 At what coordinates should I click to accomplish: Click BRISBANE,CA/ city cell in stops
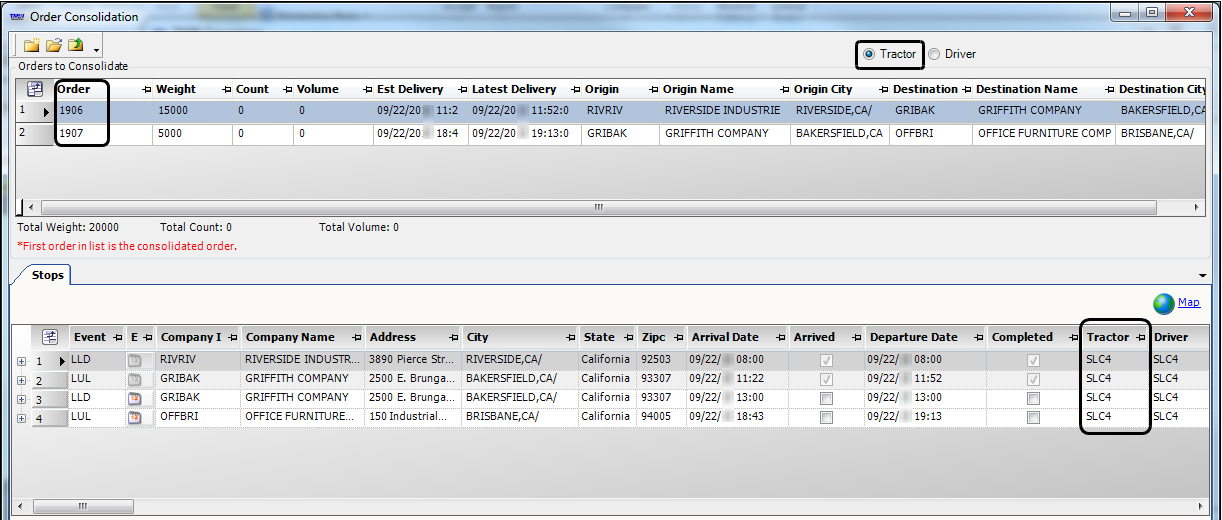(520, 417)
